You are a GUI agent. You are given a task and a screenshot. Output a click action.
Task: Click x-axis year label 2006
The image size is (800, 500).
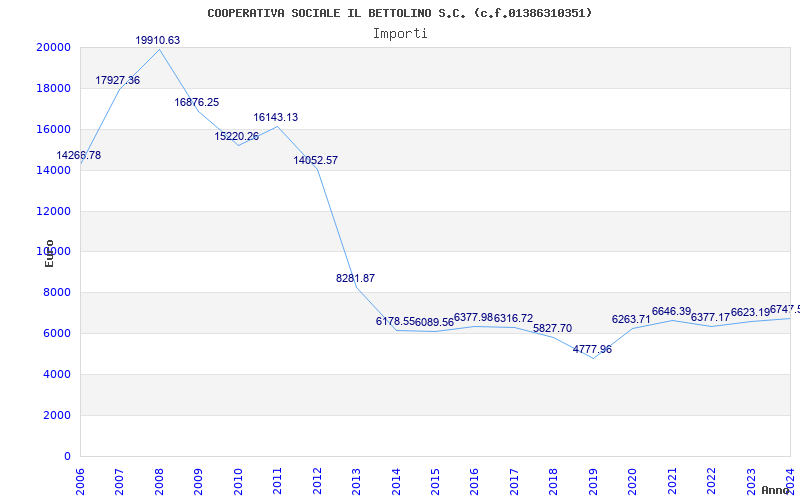80,482
